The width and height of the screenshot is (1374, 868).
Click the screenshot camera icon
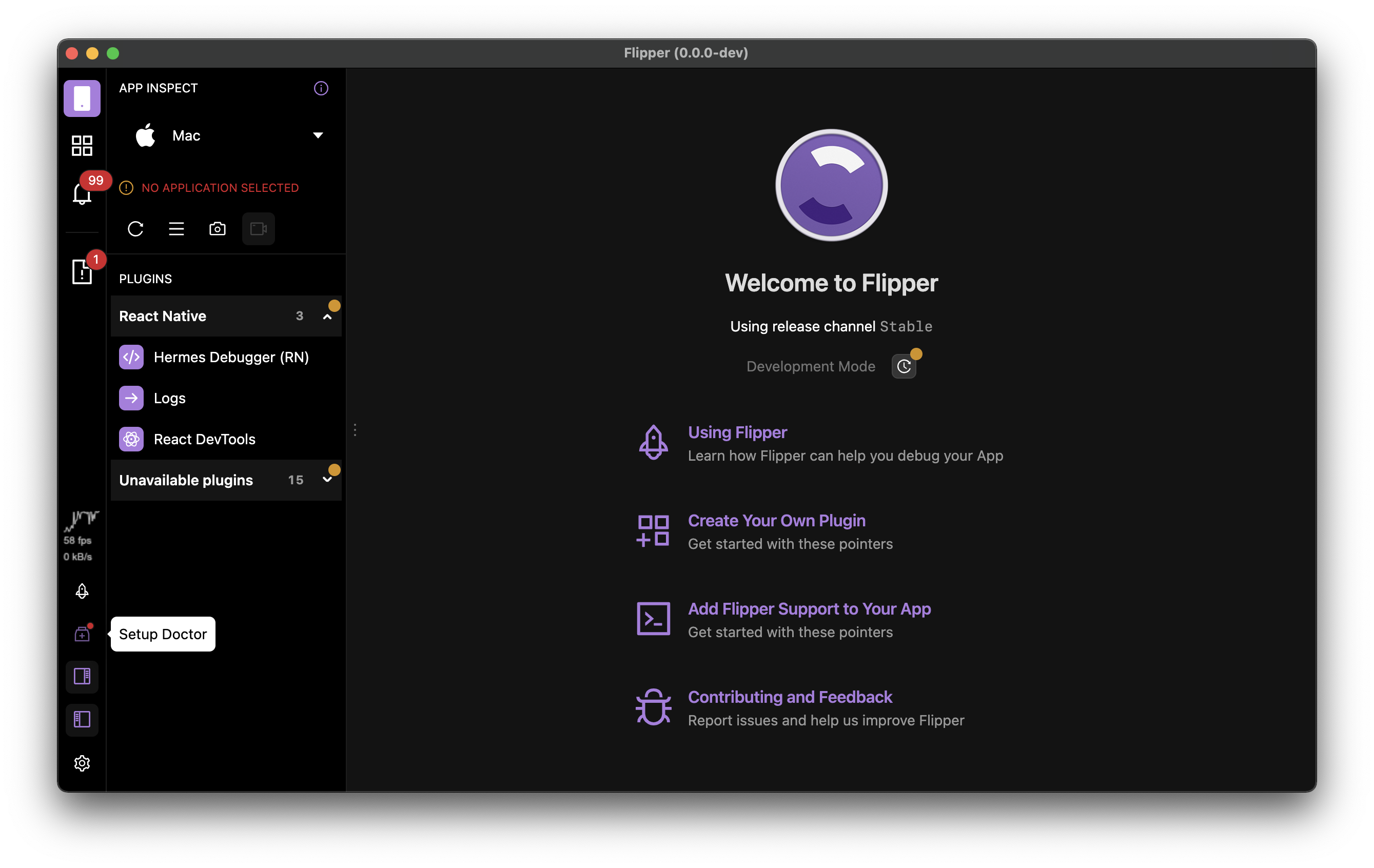218,229
